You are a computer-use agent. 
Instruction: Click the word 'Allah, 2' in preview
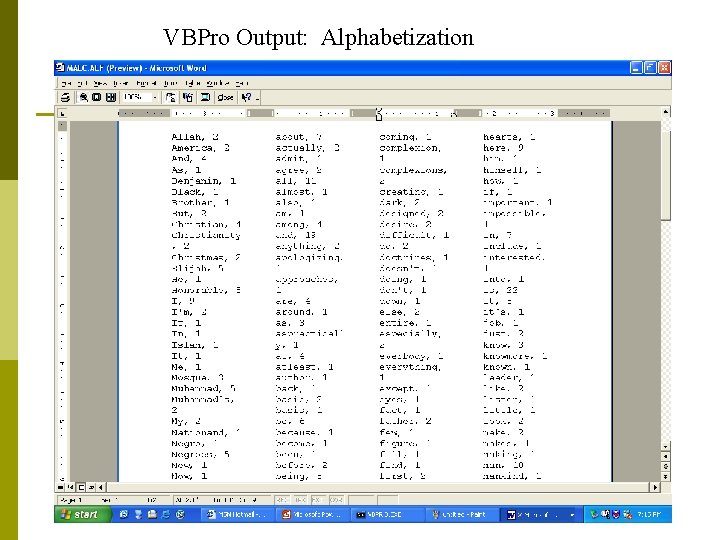pos(195,137)
